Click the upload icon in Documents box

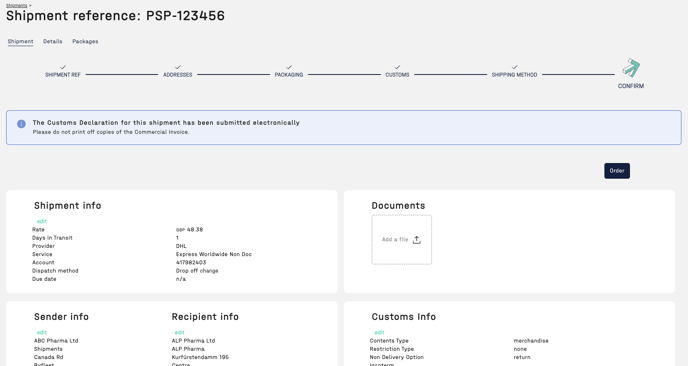[416, 240]
